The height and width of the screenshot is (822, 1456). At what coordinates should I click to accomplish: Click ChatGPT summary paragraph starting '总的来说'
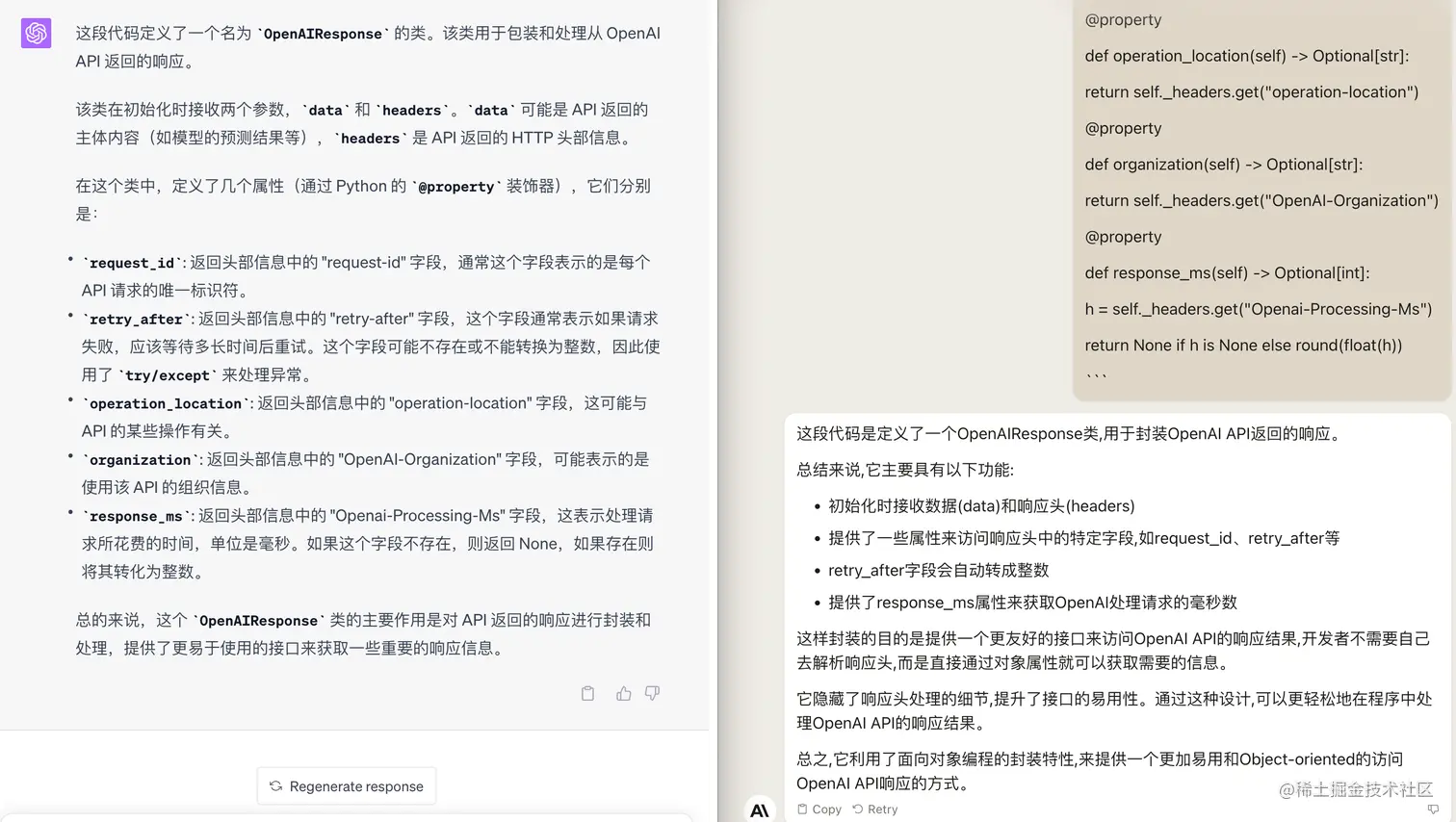click(364, 634)
